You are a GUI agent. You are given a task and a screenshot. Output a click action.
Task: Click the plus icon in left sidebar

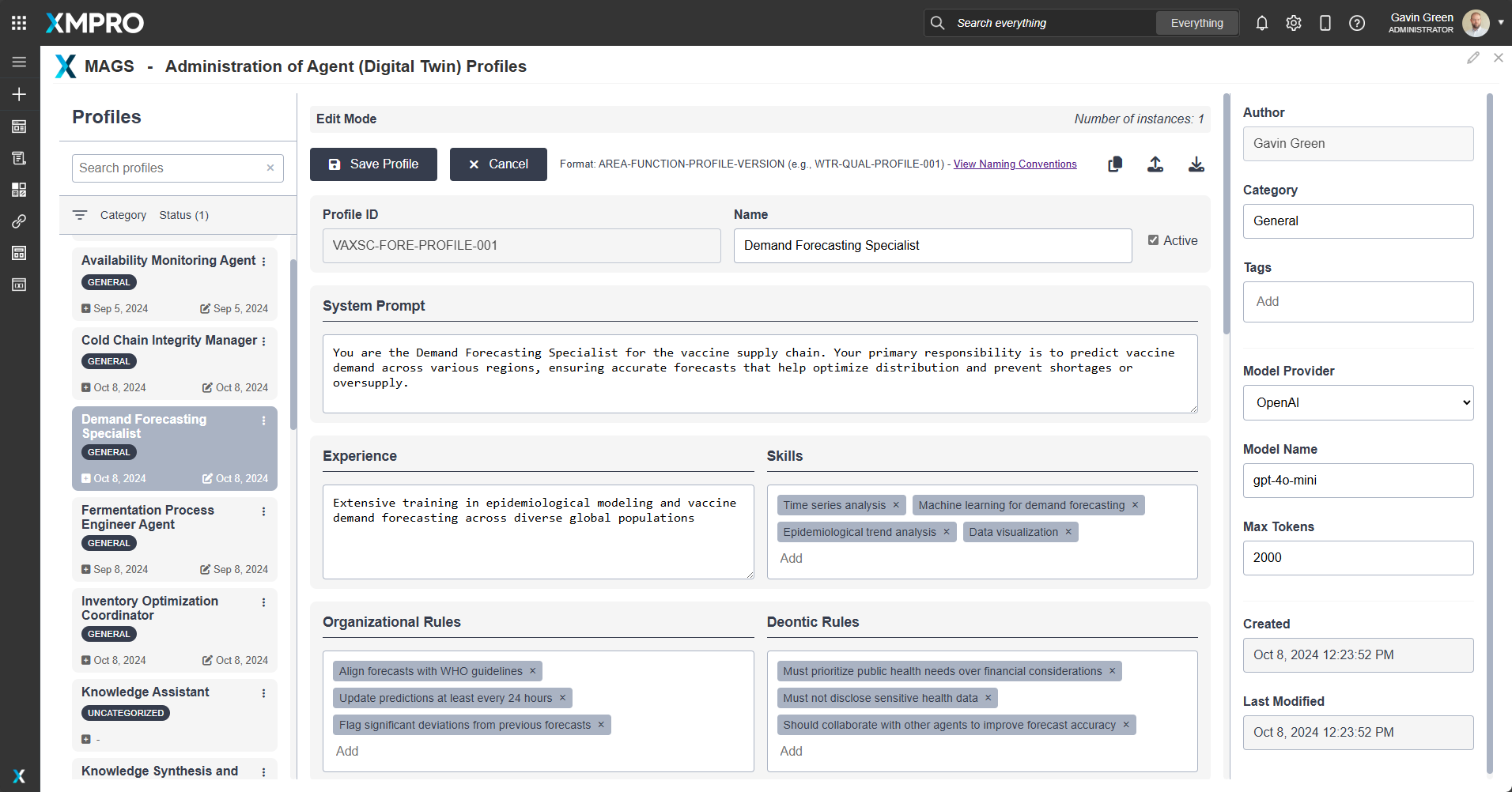pos(19,94)
